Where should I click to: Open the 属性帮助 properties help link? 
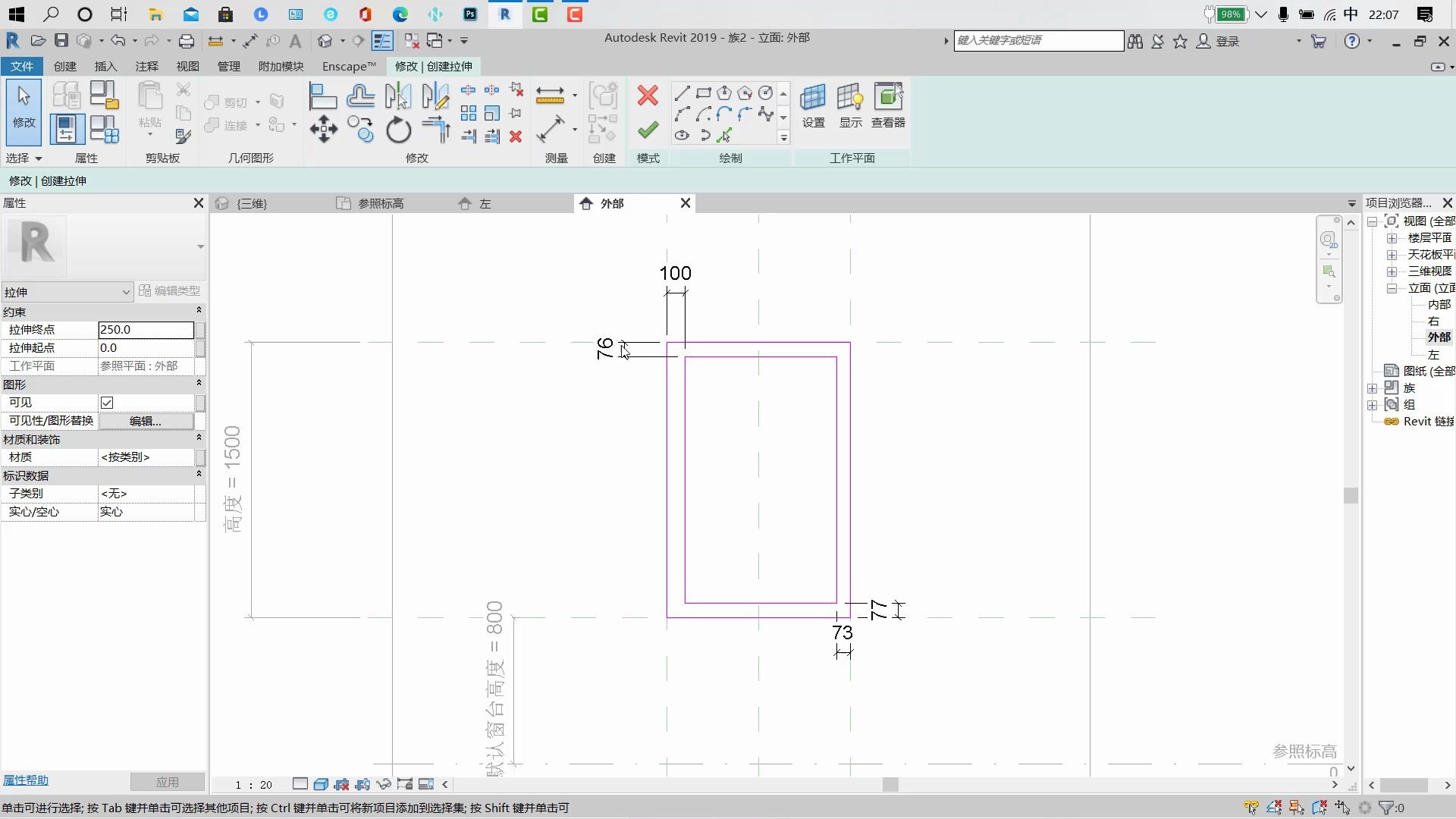click(26, 780)
